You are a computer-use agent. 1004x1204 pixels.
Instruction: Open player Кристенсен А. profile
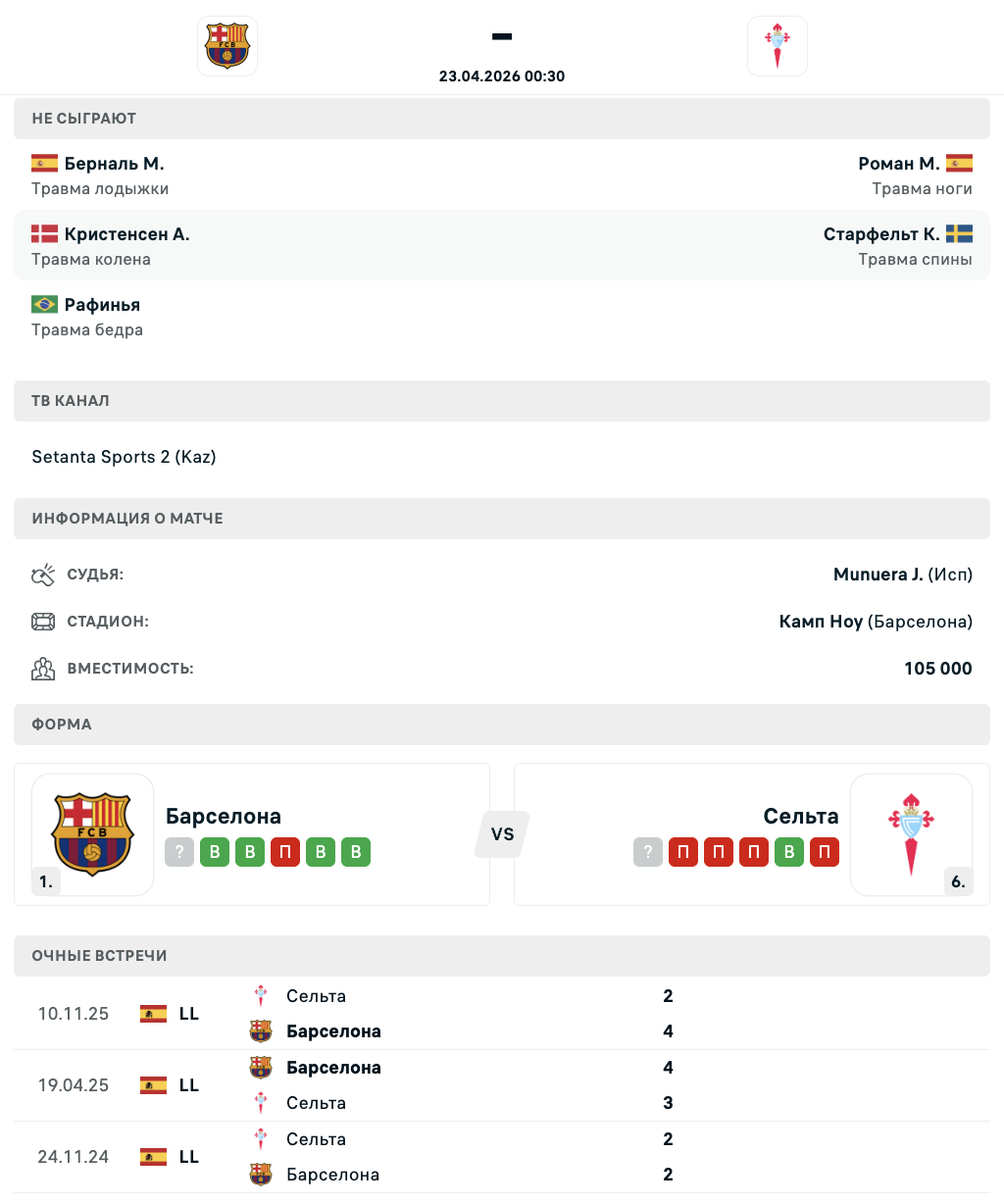click(x=126, y=234)
